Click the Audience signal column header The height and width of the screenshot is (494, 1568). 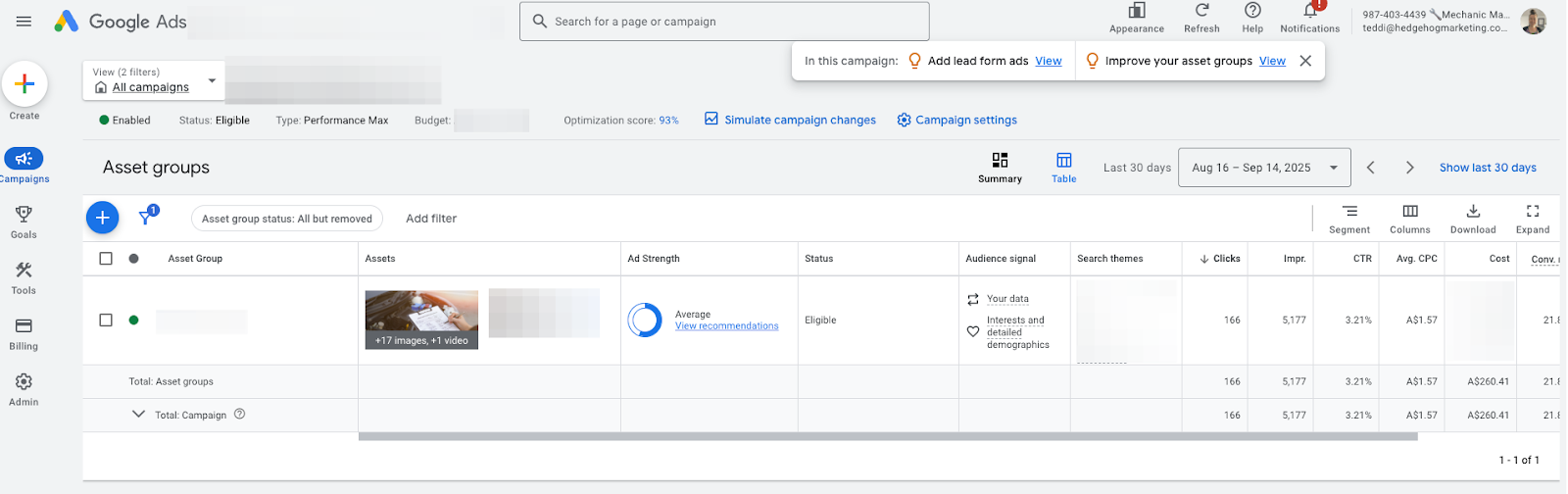point(1001,259)
